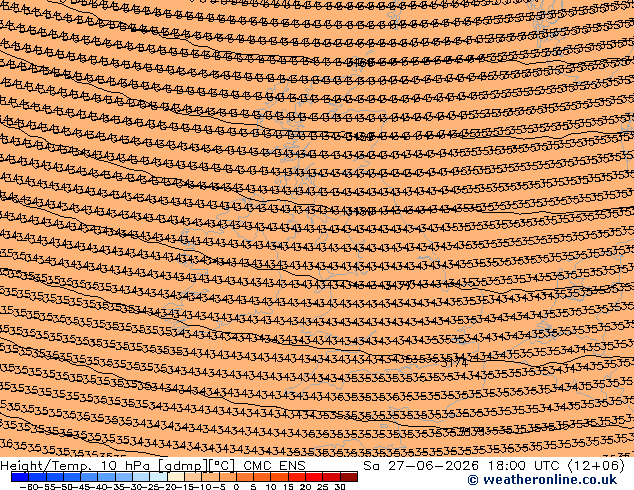Select the darkest blue legend swatch

(20, 477)
